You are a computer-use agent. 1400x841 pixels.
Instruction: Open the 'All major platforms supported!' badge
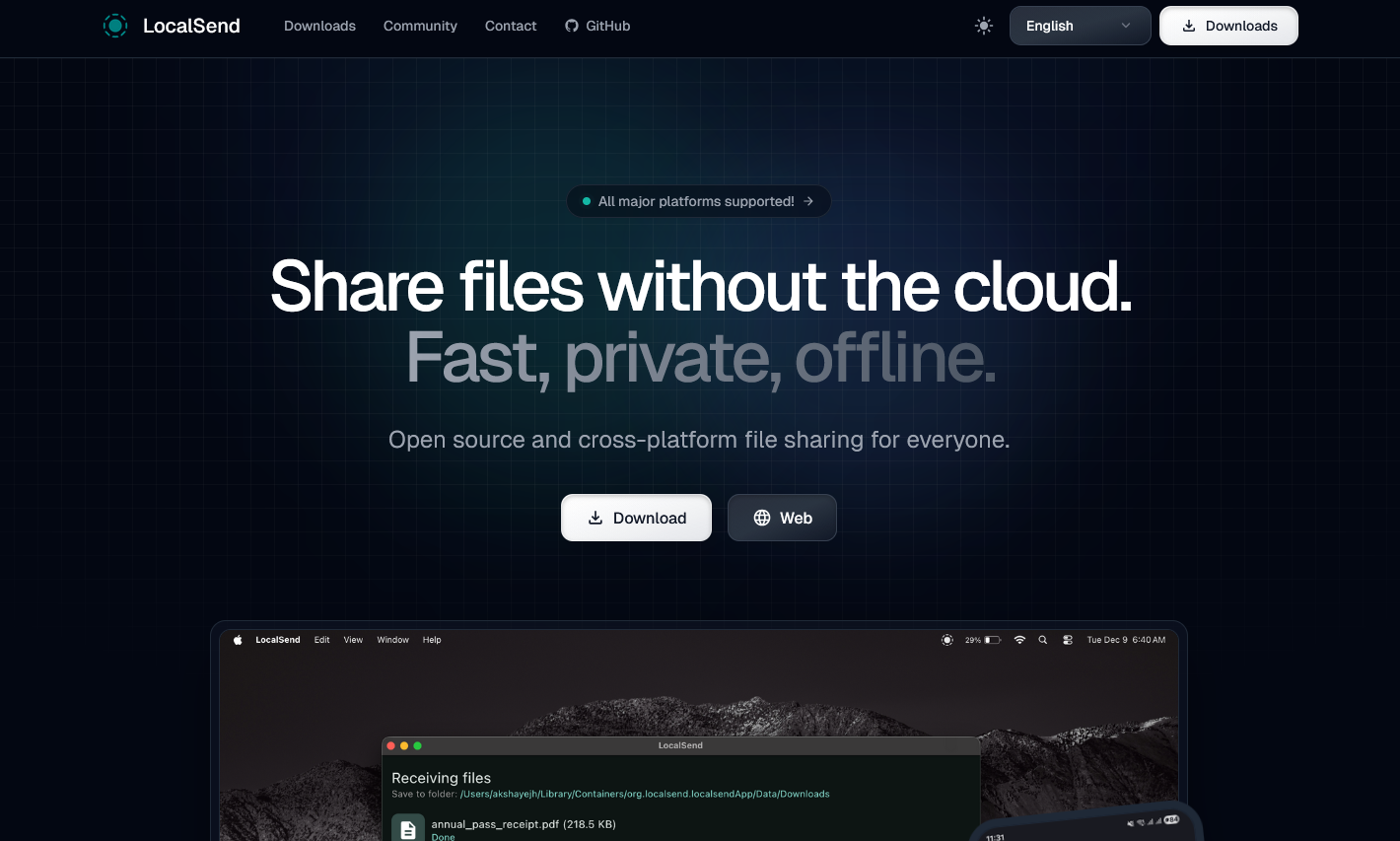point(699,201)
